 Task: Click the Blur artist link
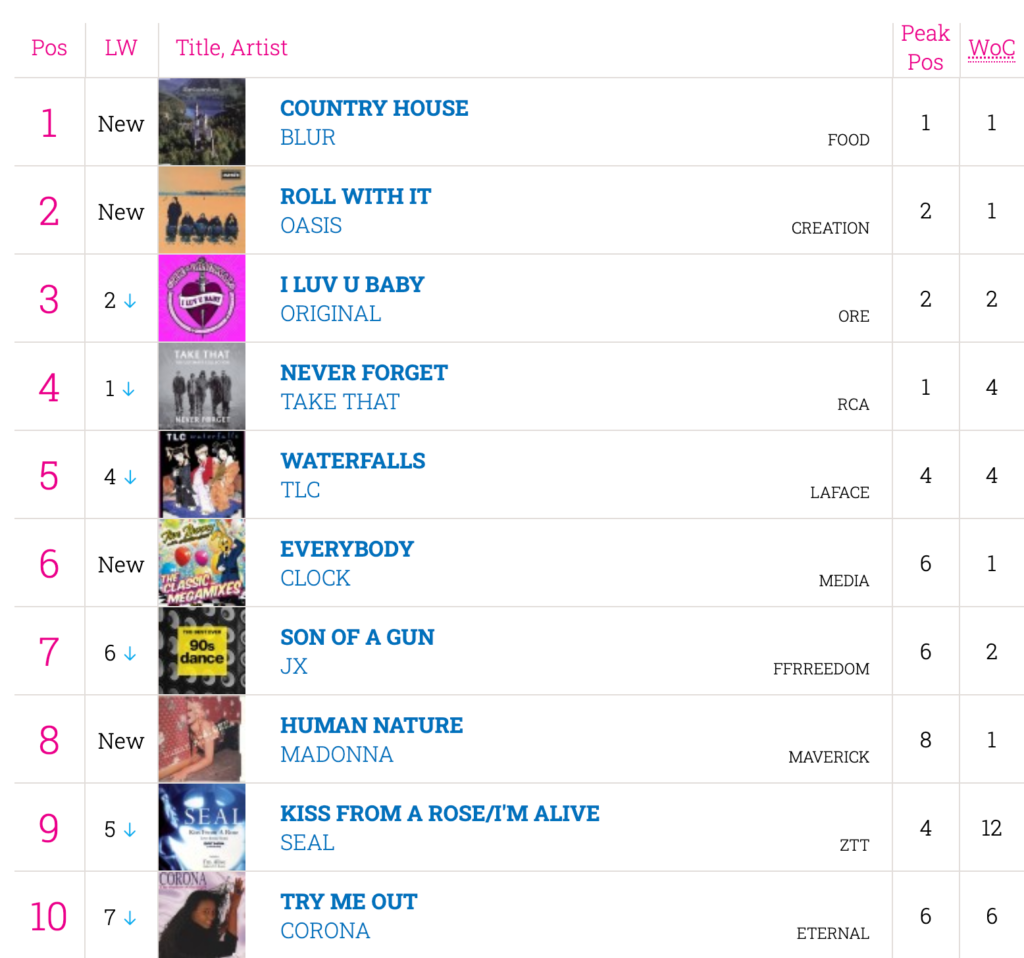pos(308,138)
